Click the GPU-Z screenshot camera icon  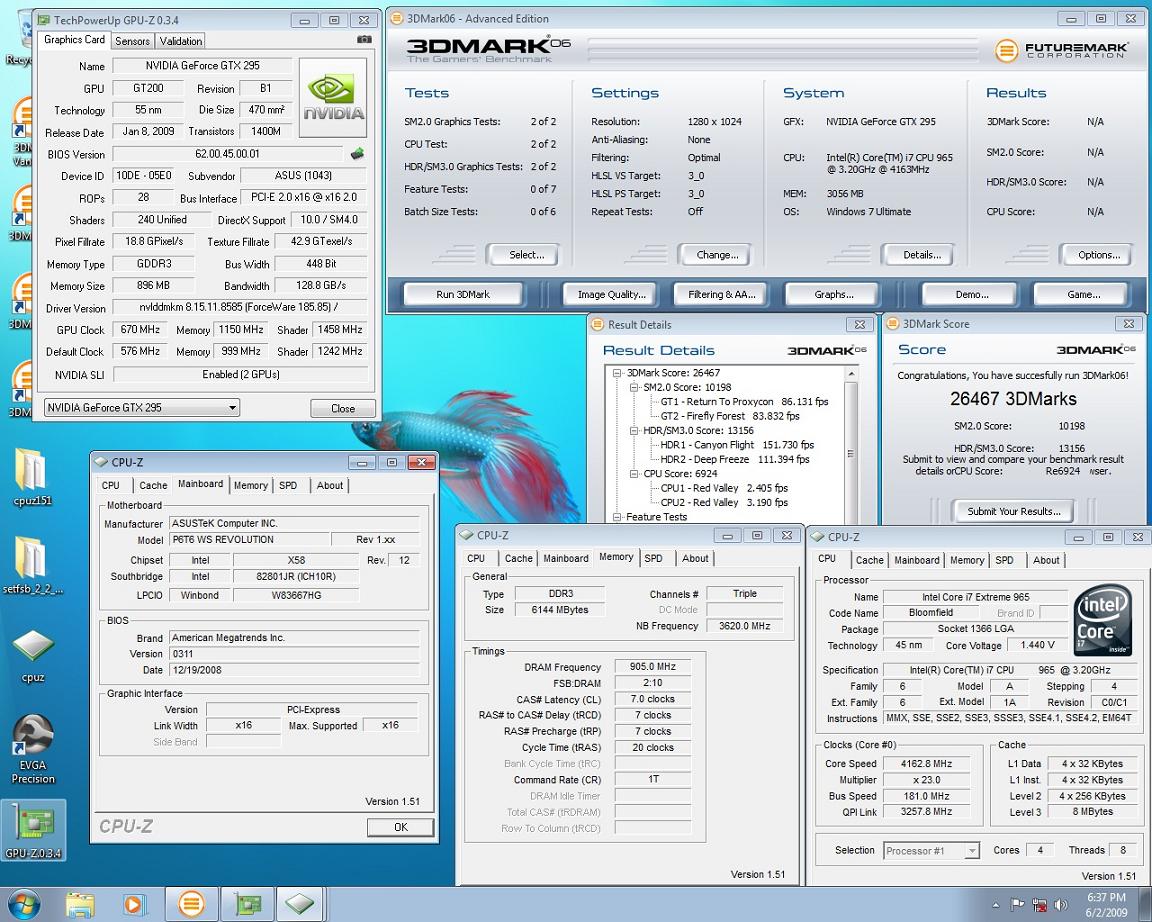pyautogui.click(x=364, y=40)
